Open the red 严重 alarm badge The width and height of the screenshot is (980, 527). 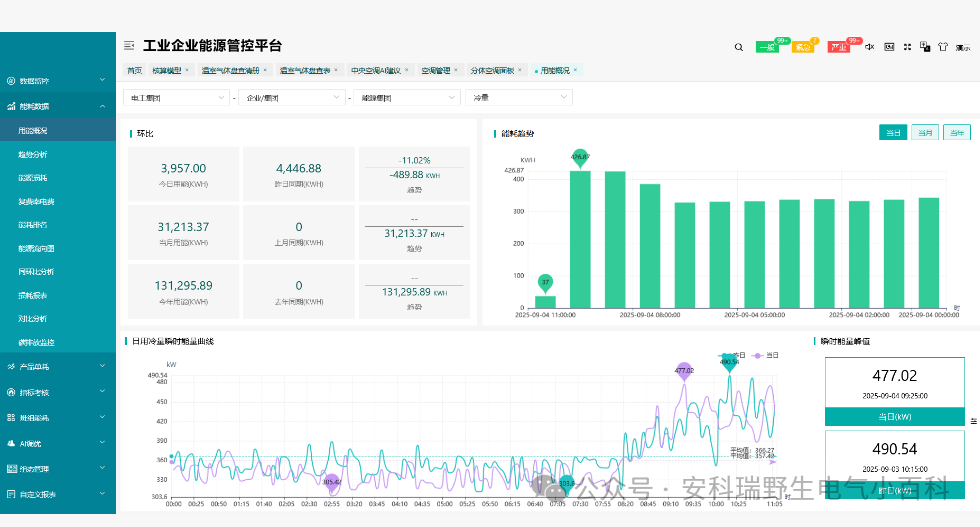pos(838,47)
